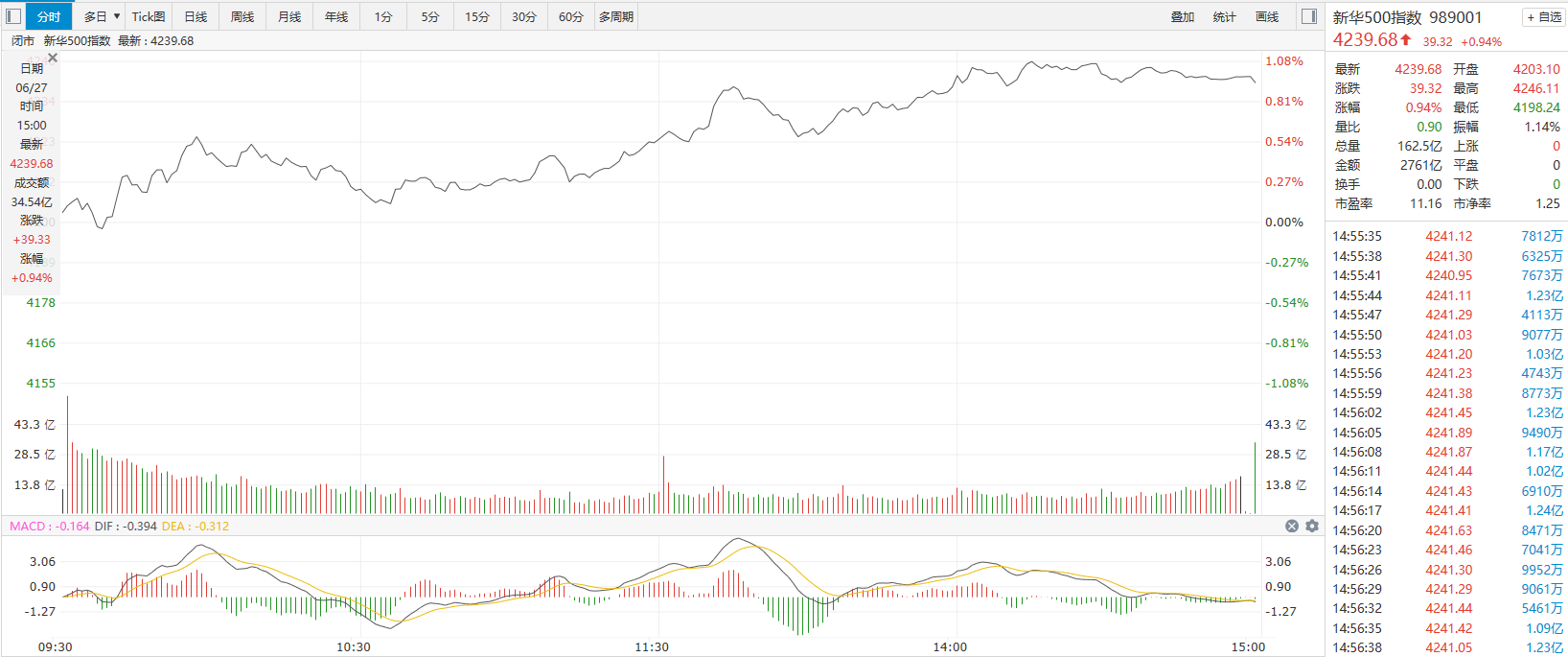Click the 统计 statistics button
Screen dimensions: 1568x657
click(x=1225, y=16)
